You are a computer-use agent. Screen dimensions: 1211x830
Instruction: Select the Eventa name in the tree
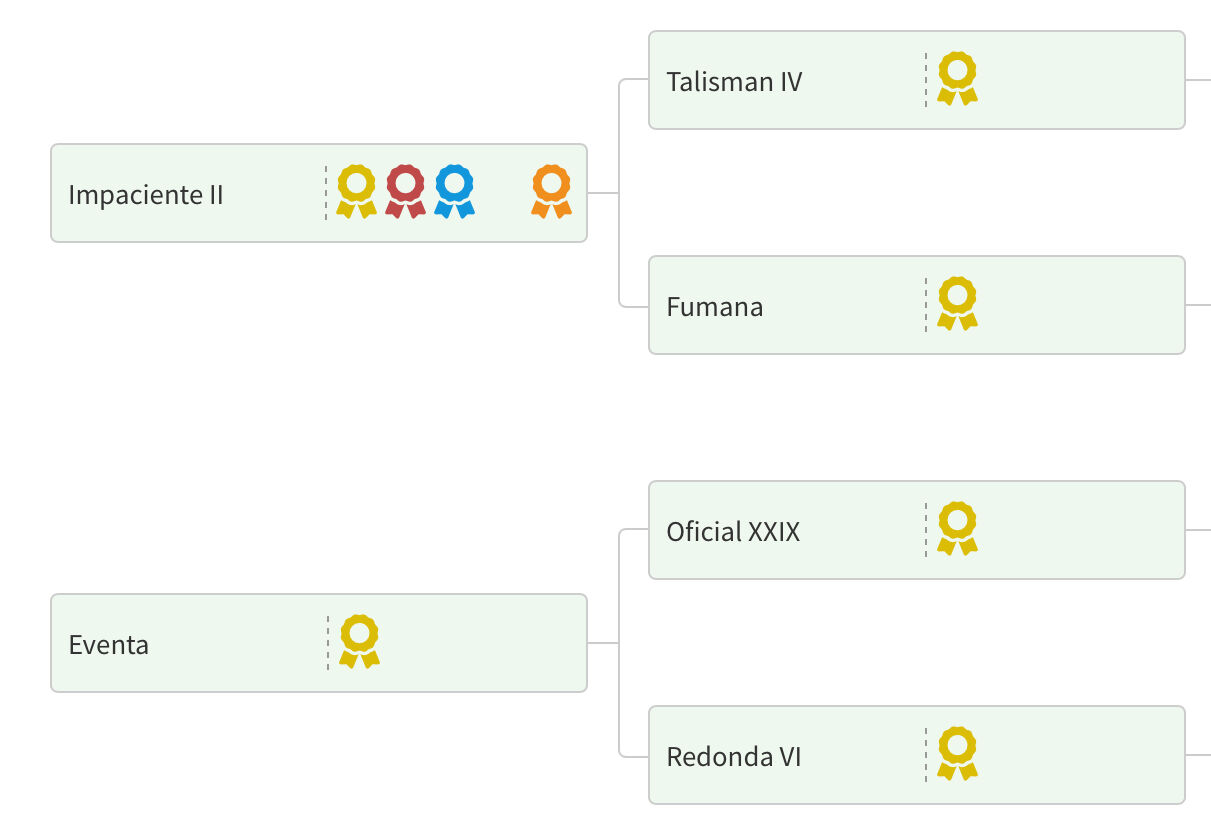[x=109, y=645]
